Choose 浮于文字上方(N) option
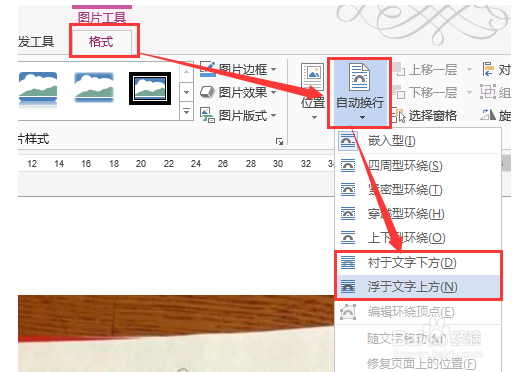This screenshot has height=372, width=512. click(418, 287)
